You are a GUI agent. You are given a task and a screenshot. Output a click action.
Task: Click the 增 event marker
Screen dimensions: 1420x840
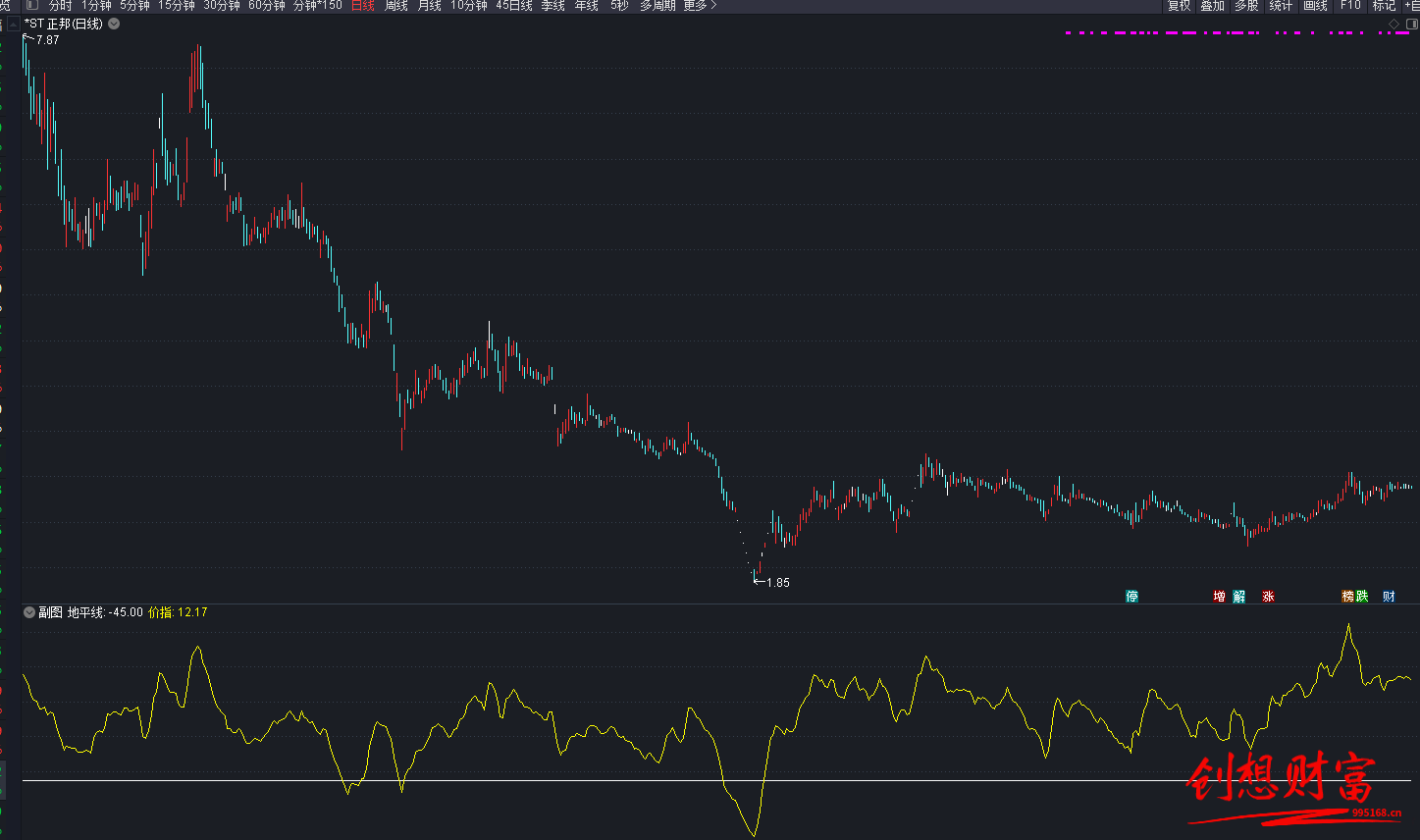point(1219,596)
